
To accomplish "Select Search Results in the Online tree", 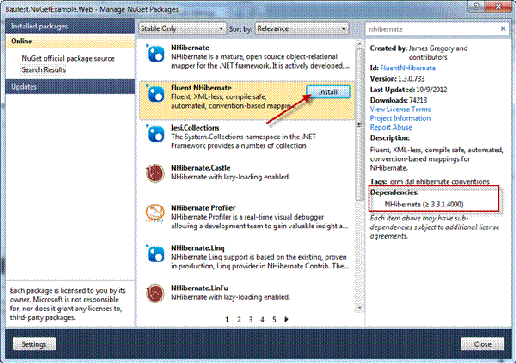I will tap(44, 70).
